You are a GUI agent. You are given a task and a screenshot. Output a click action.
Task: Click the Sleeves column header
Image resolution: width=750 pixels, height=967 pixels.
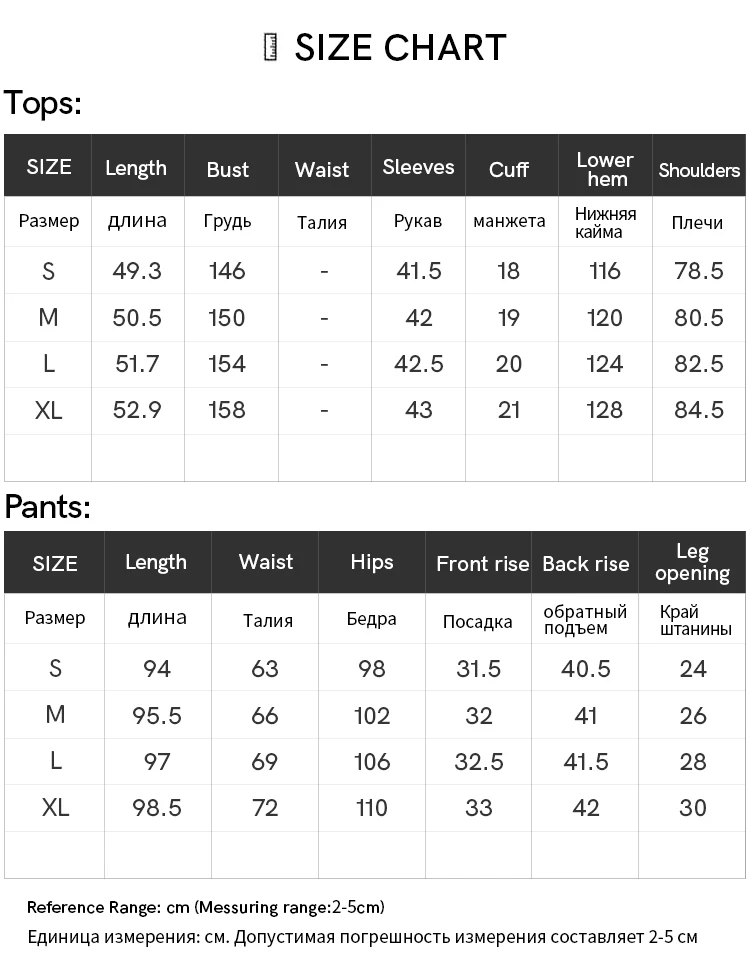[x=418, y=167]
